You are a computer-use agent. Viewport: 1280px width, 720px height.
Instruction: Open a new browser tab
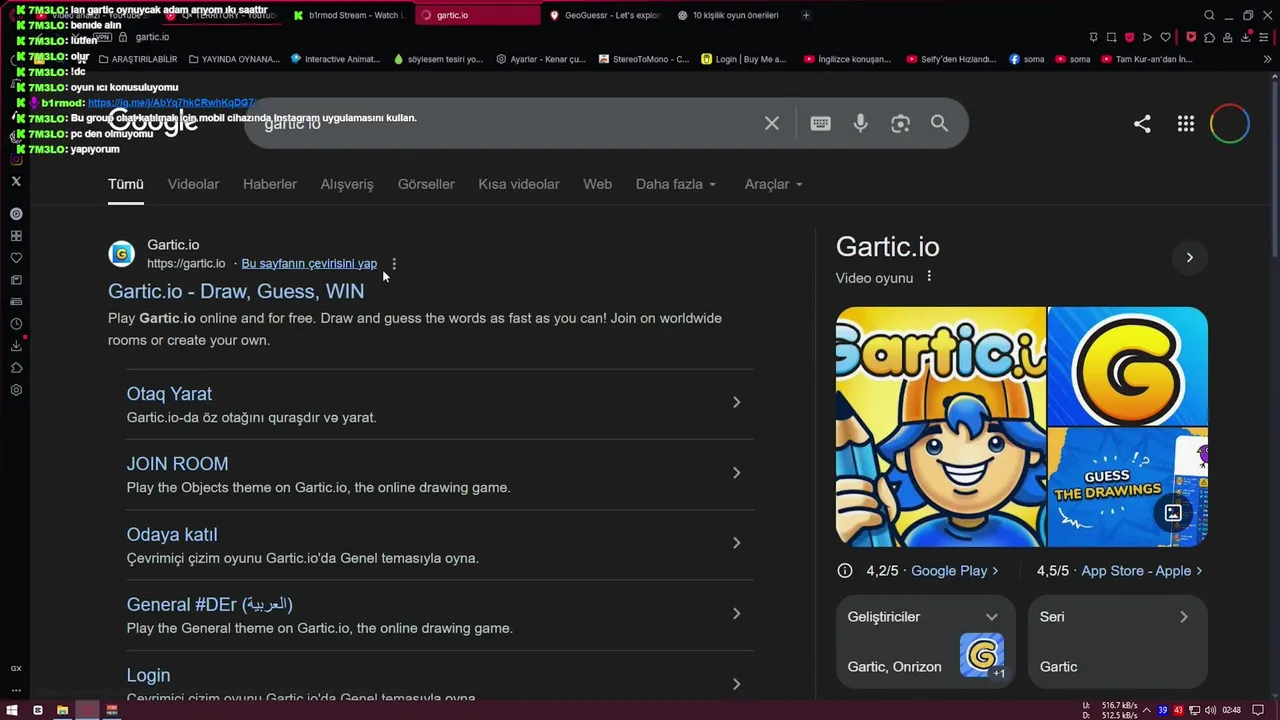(806, 15)
